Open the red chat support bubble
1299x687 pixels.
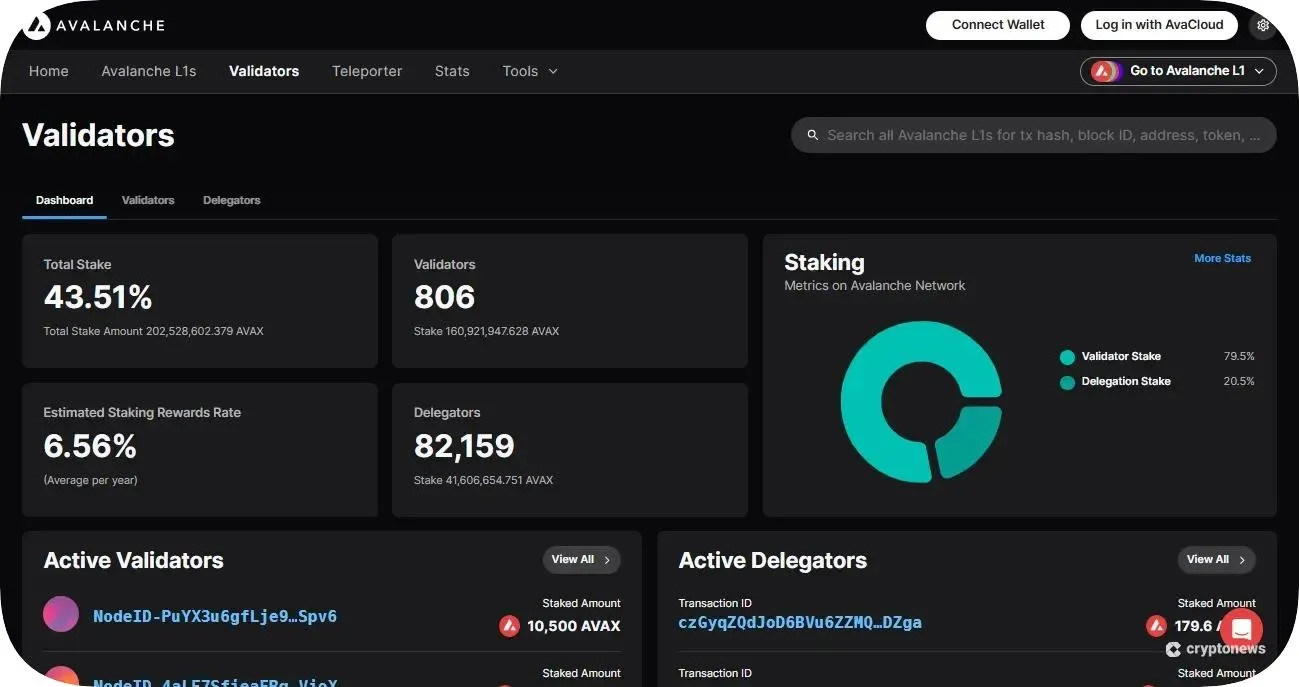(1241, 629)
